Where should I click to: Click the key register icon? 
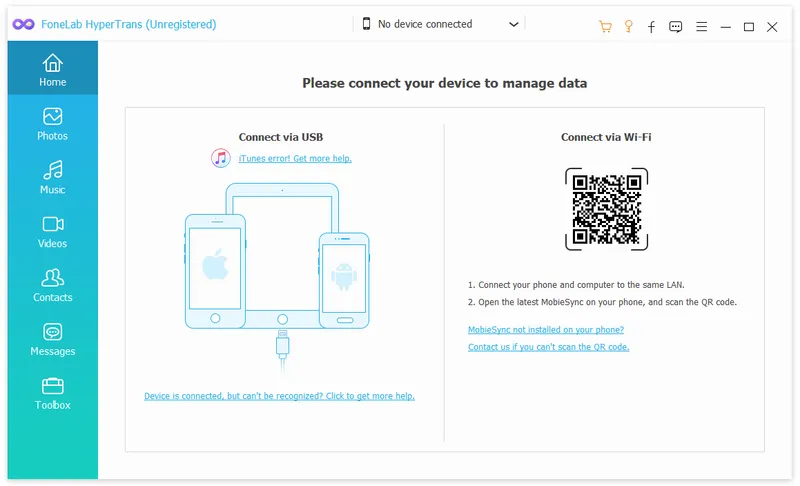(x=629, y=26)
